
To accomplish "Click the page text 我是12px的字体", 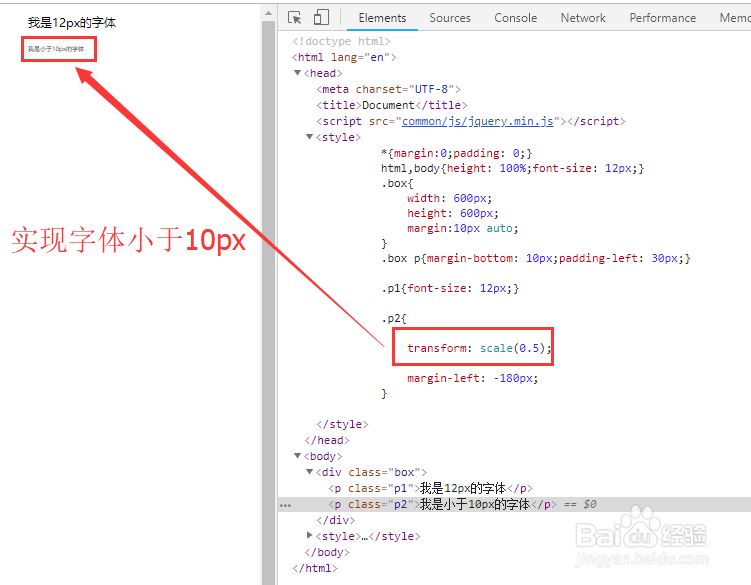I will click(72, 23).
